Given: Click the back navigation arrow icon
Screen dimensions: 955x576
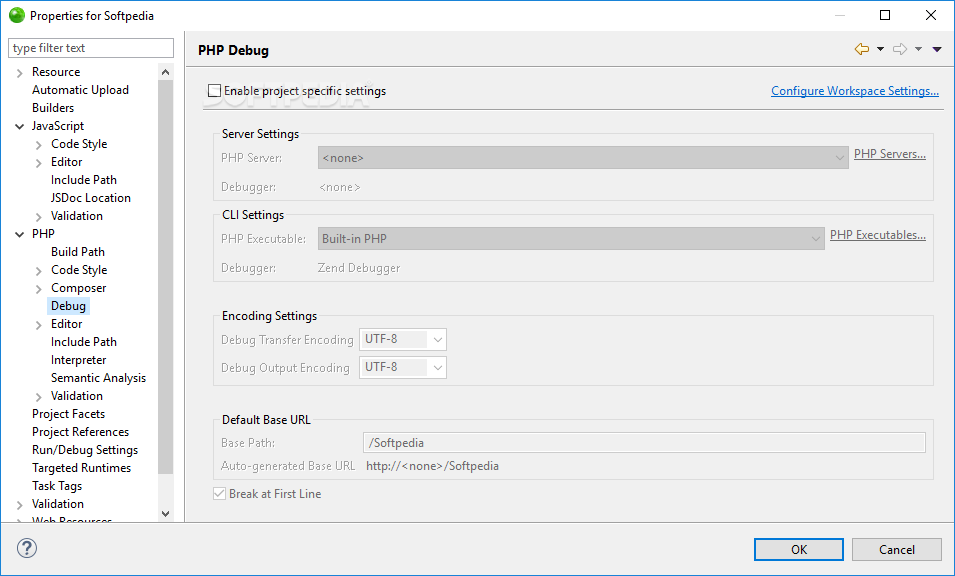Looking at the screenshot, I should coord(861,49).
